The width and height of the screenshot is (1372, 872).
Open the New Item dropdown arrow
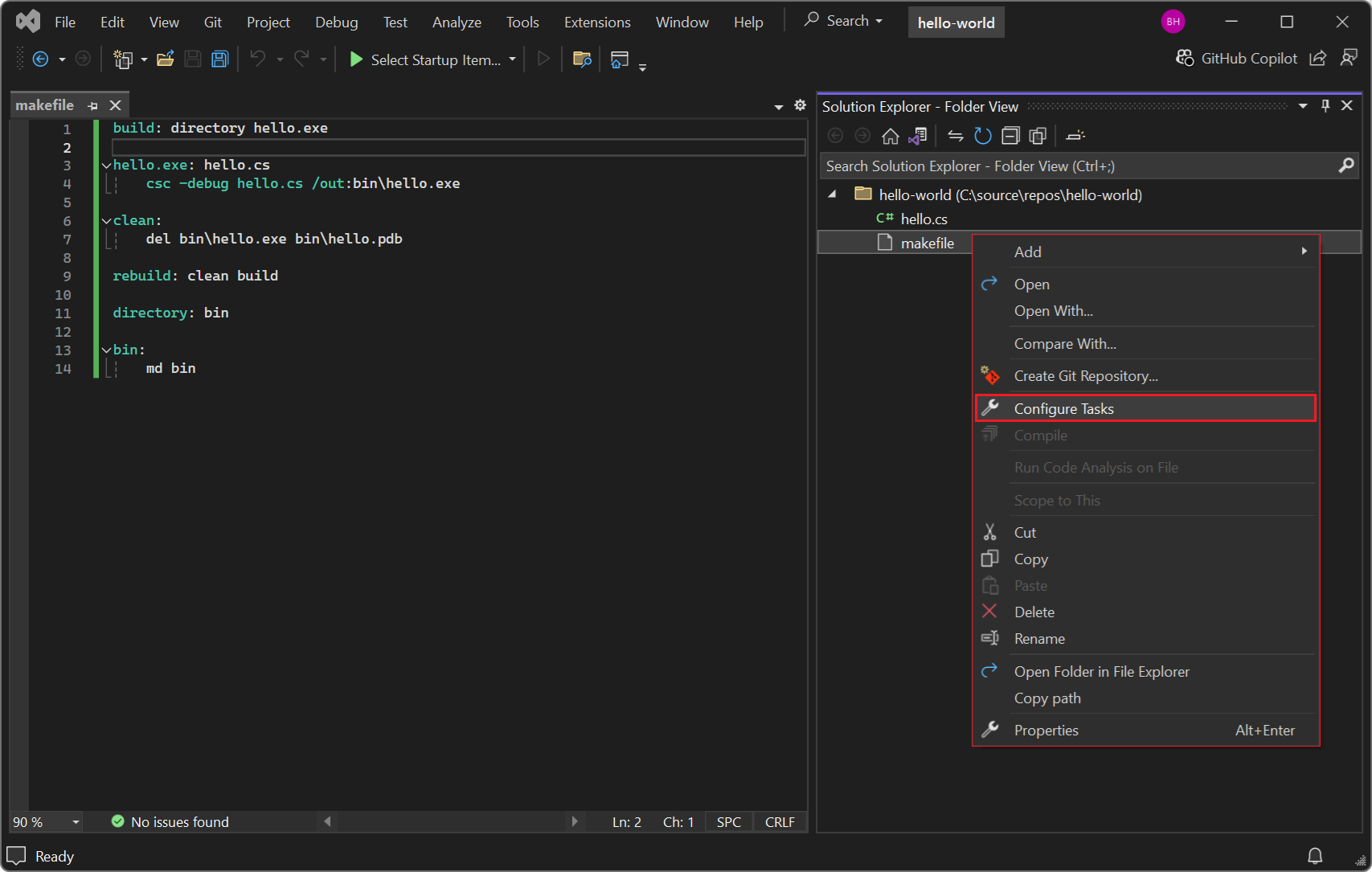(x=144, y=59)
